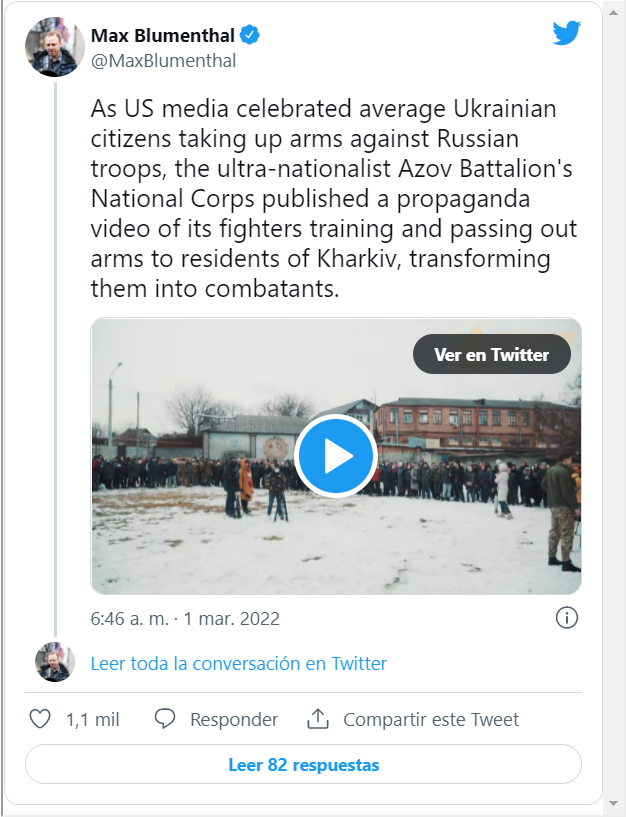626x817 pixels.
Task: Click small avatar beside conversation link
Action: [x=55, y=662]
